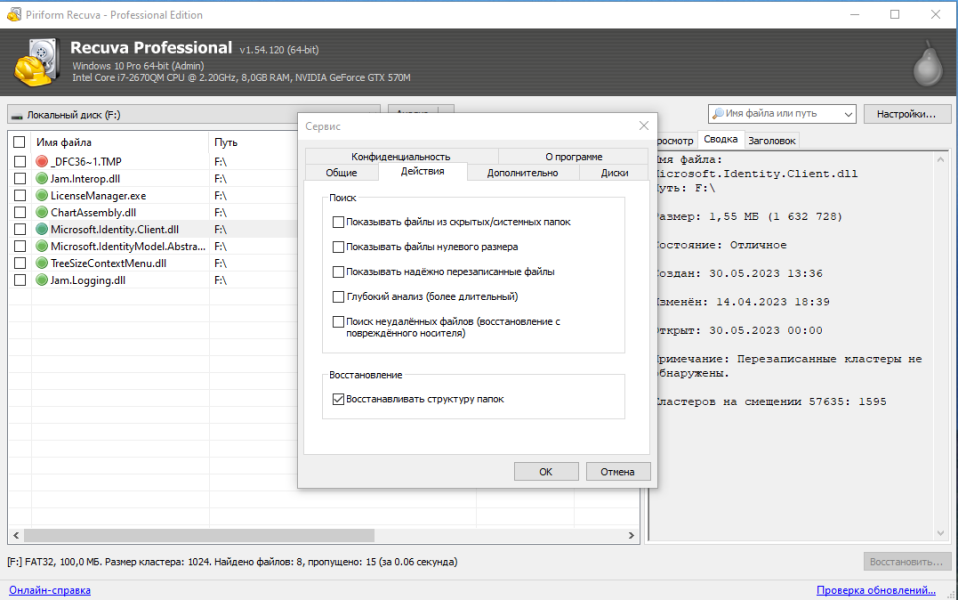The image size is (958, 600).
Task: Select the Сводка tab in info panel
Action: click(x=720, y=139)
